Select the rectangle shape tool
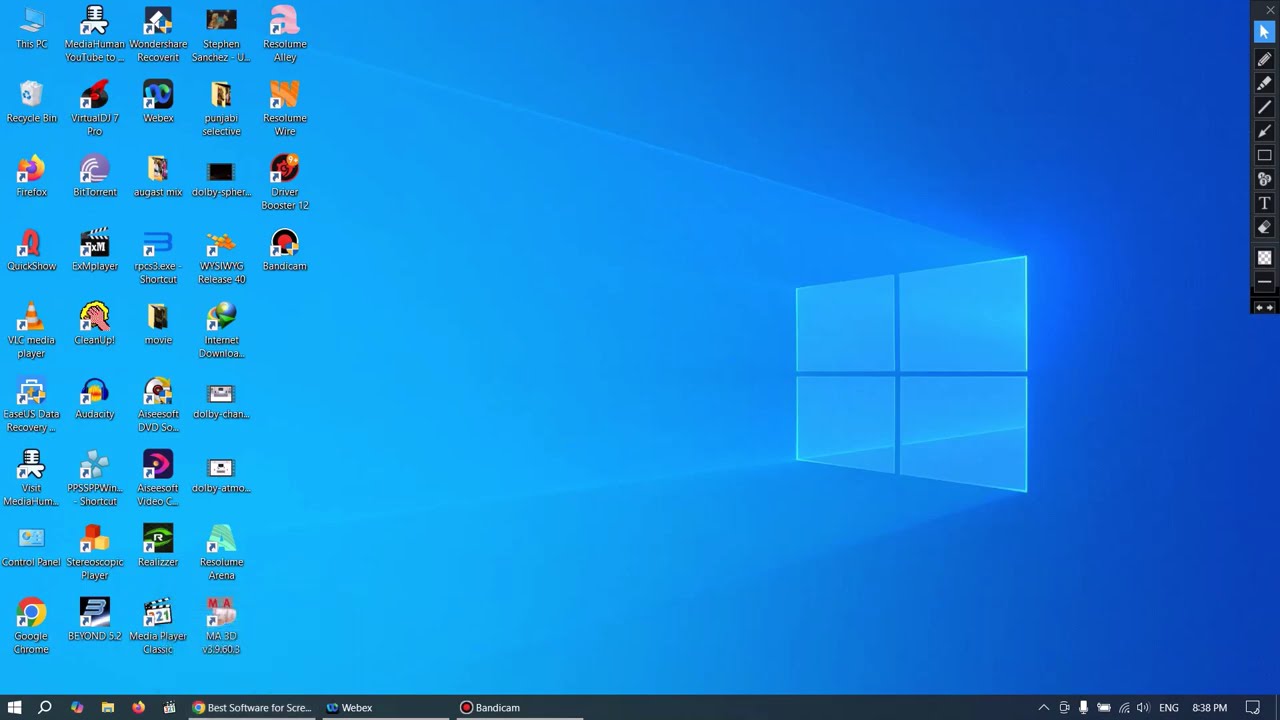 [x=1264, y=155]
